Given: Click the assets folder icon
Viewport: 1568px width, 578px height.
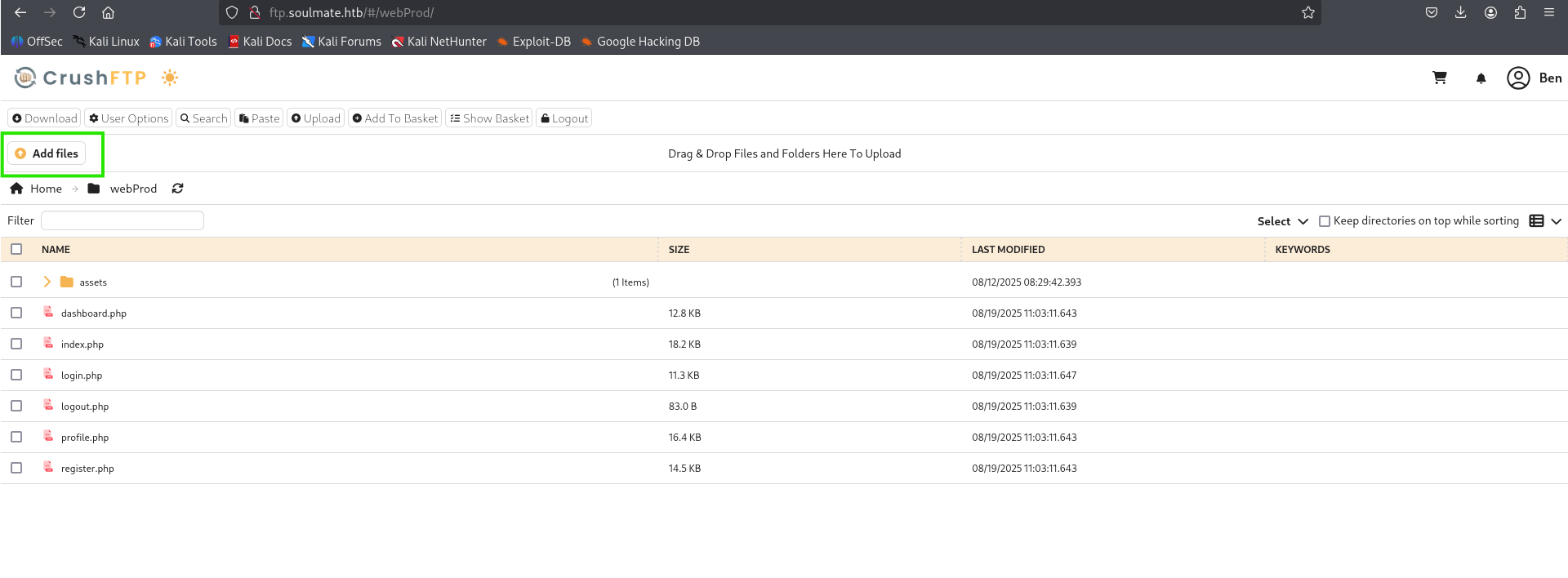Looking at the screenshot, I should coord(67,282).
